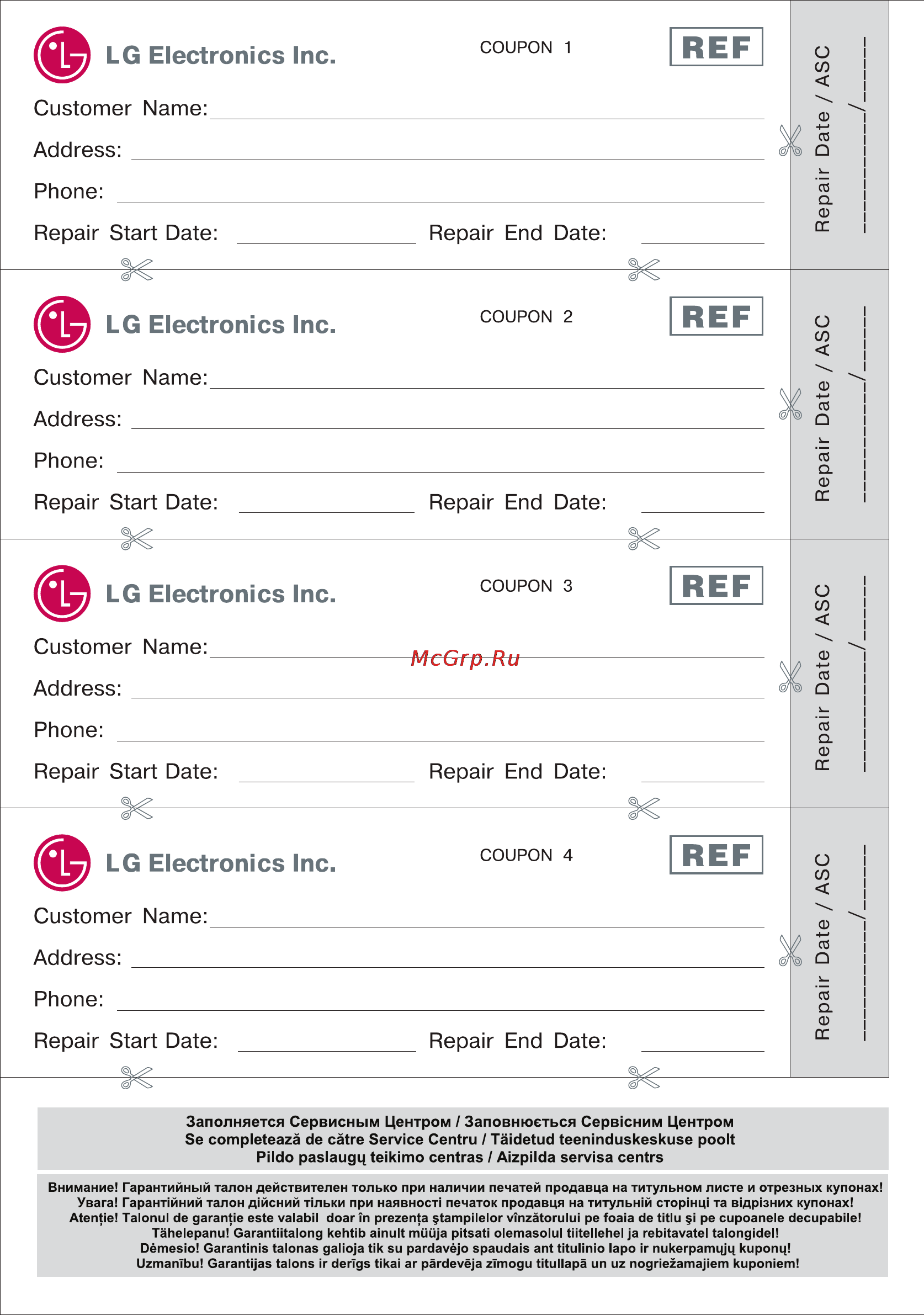Click the left scissors icon below Coupon 1

coord(137,270)
